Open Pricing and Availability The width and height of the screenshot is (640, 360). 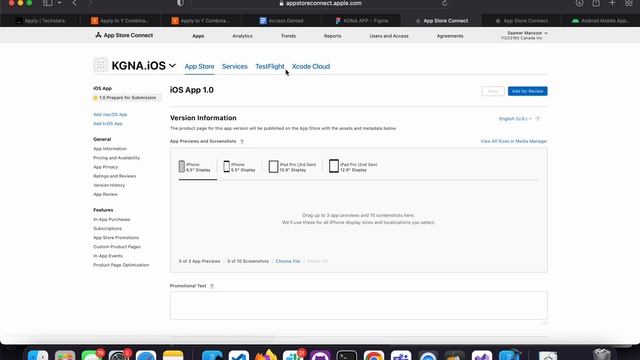point(116,158)
